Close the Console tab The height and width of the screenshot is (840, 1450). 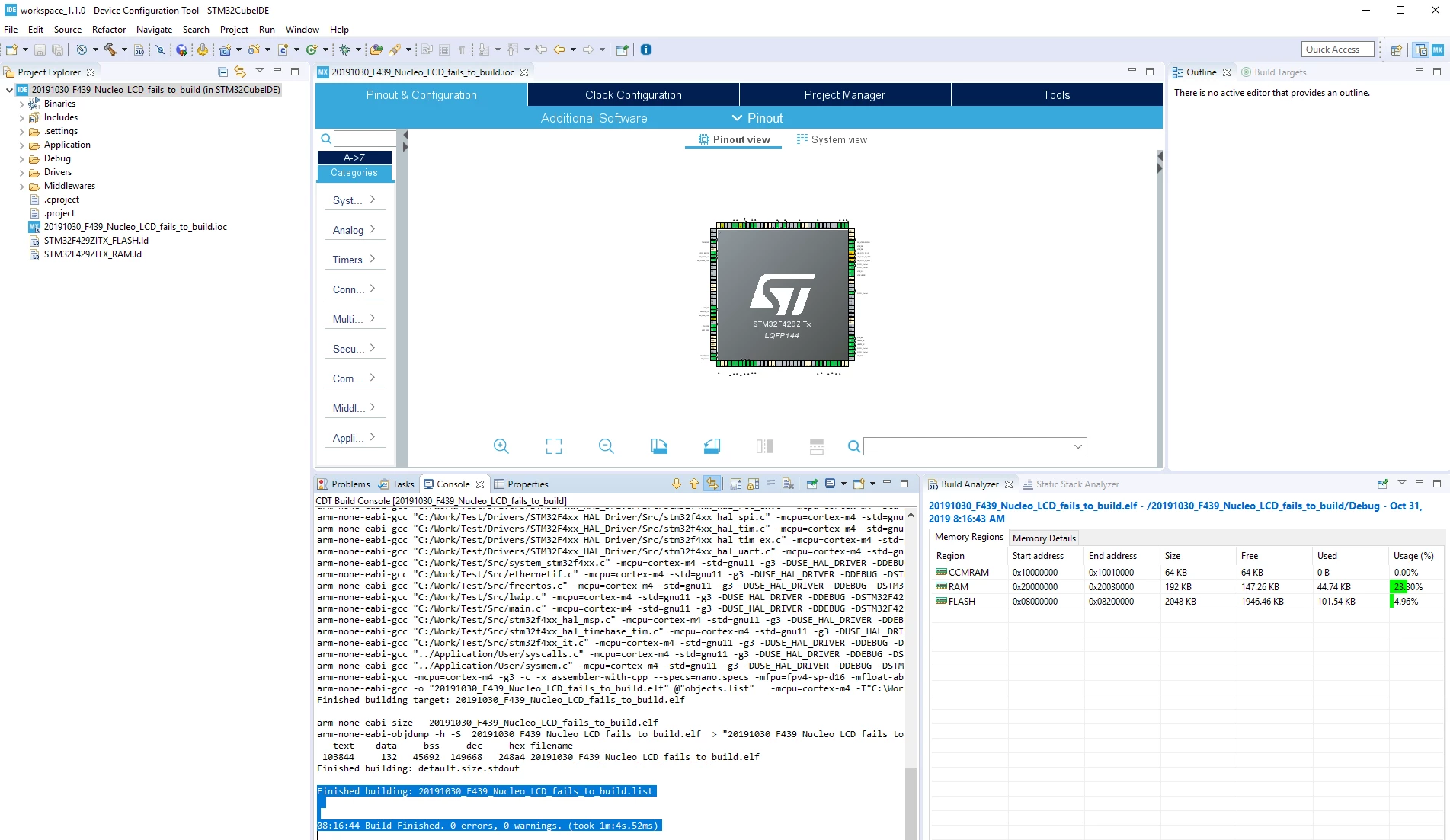point(480,484)
